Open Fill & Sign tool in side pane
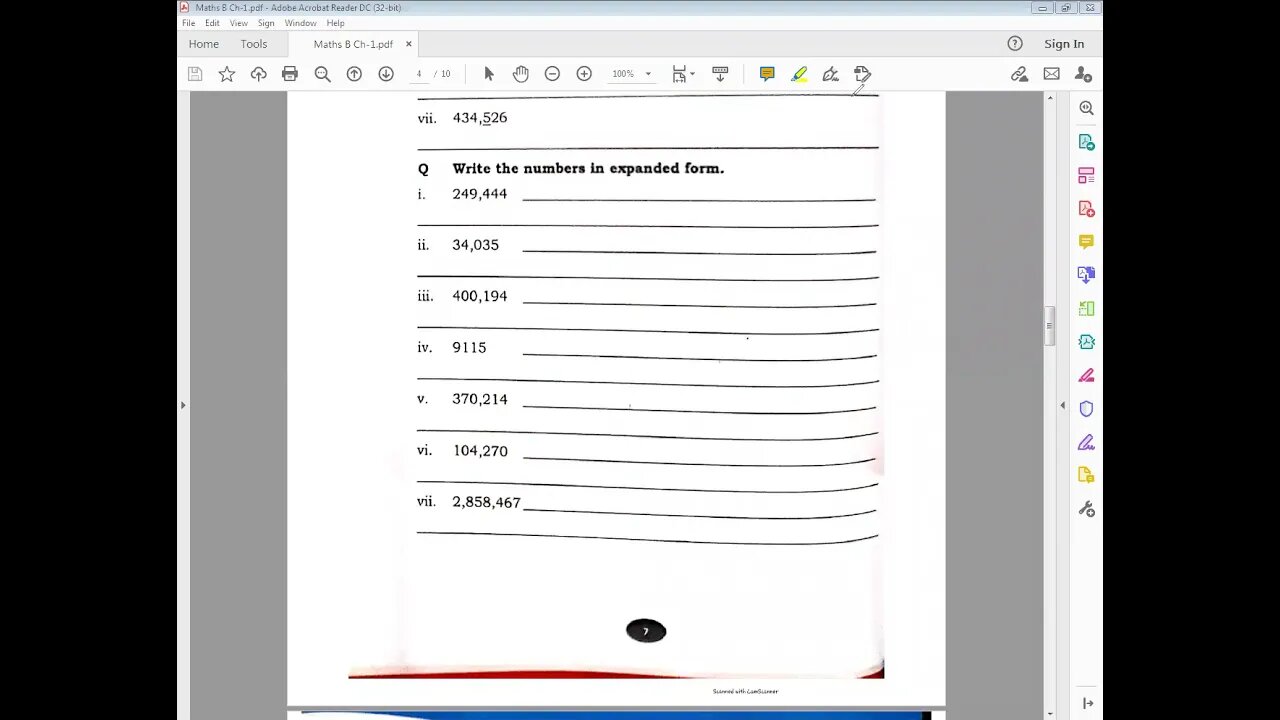 (x=1087, y=443)
